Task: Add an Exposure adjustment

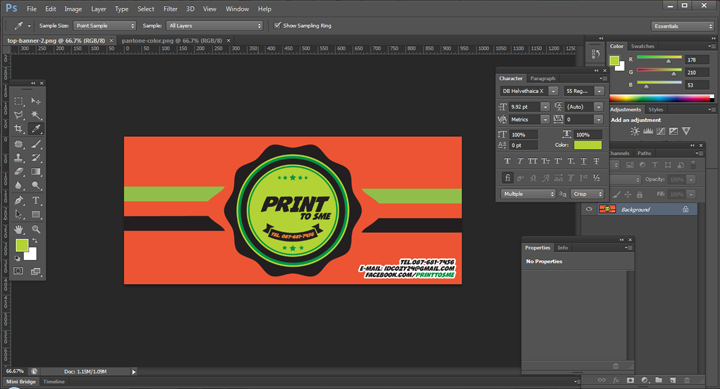Action: (673, 131)
